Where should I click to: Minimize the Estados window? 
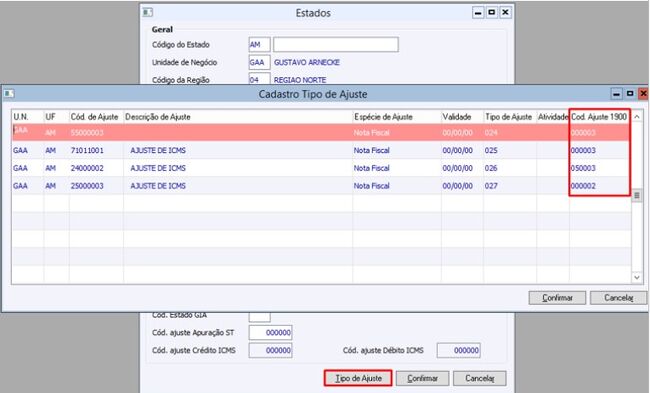478,12
